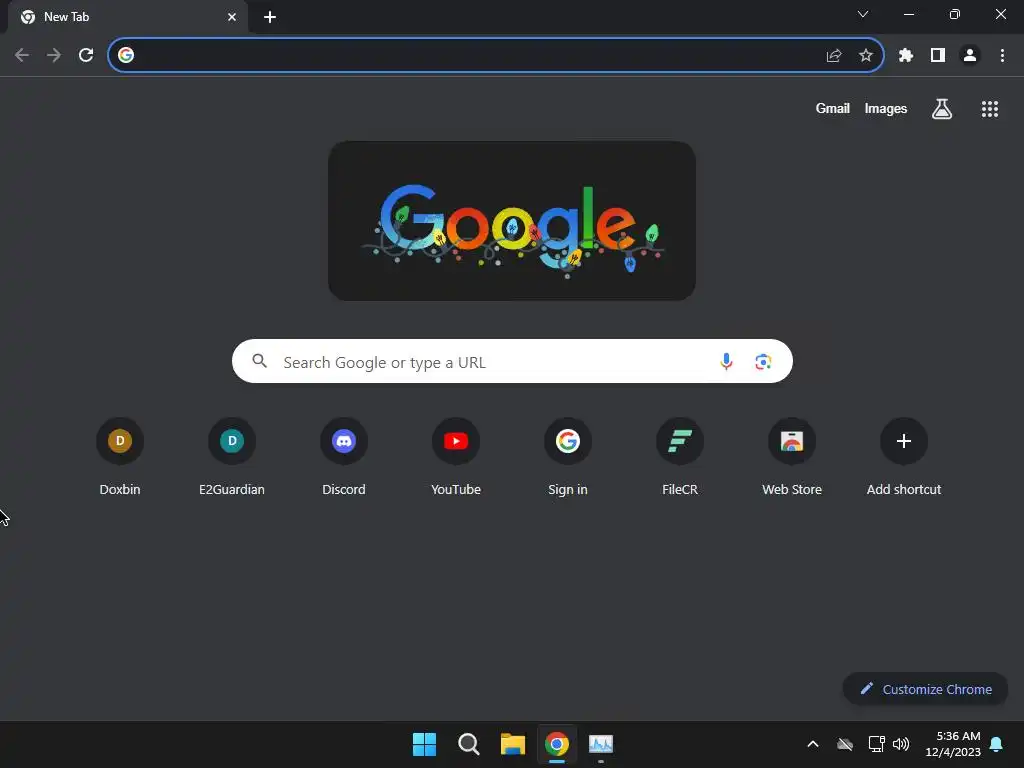Open Chrome's three-dot menu

pyautogui.click(x=1002, y=56)
